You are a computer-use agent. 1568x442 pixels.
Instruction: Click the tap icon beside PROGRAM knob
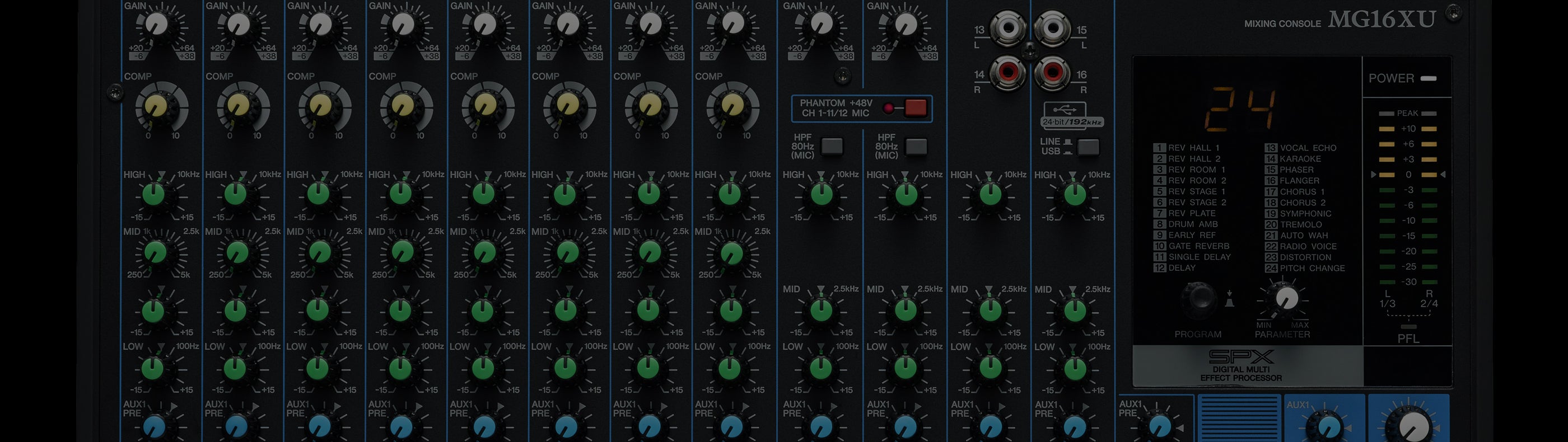click(x=1229, y=299)
